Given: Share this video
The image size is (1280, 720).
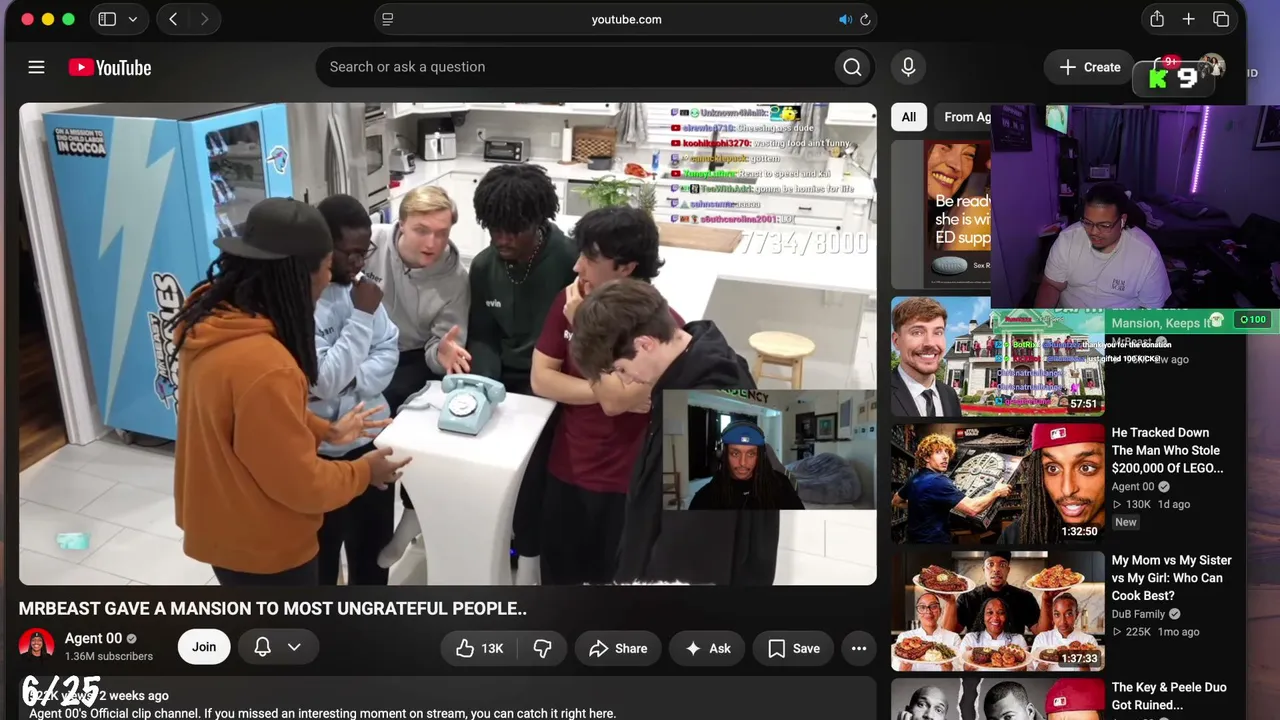Looking at the screenshot, I should point(618,648).
